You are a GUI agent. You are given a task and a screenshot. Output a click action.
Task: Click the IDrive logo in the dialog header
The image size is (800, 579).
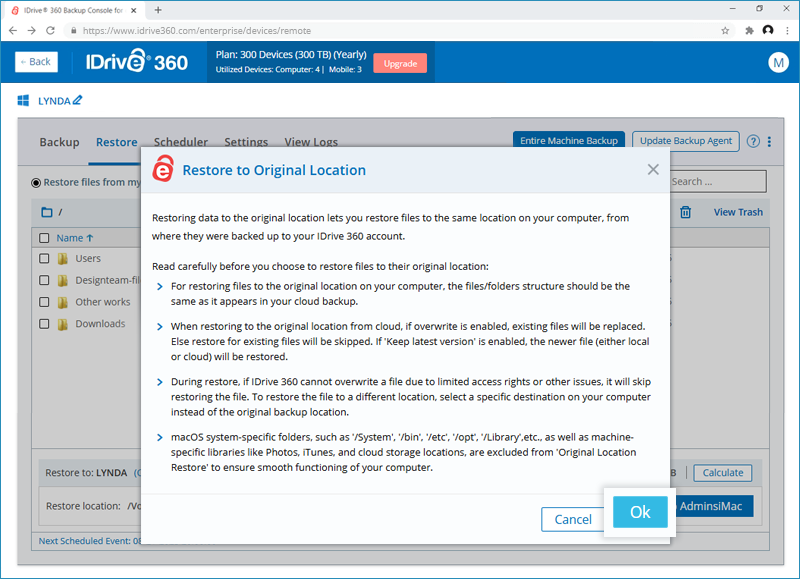(163, 169)
